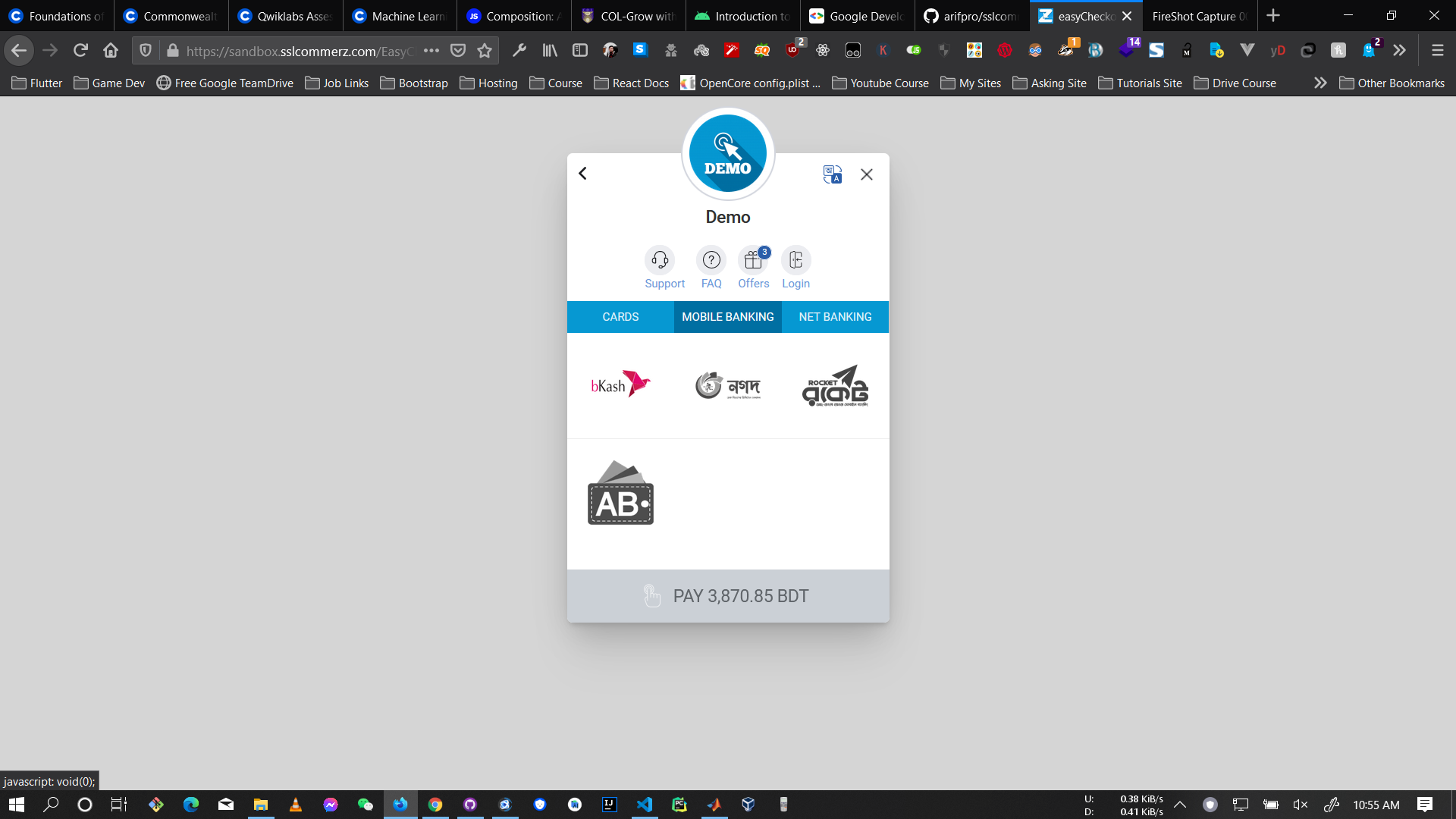The image size is (1456, 819).
Task: Show hidden system tray icons
Action: (1180, 805)
